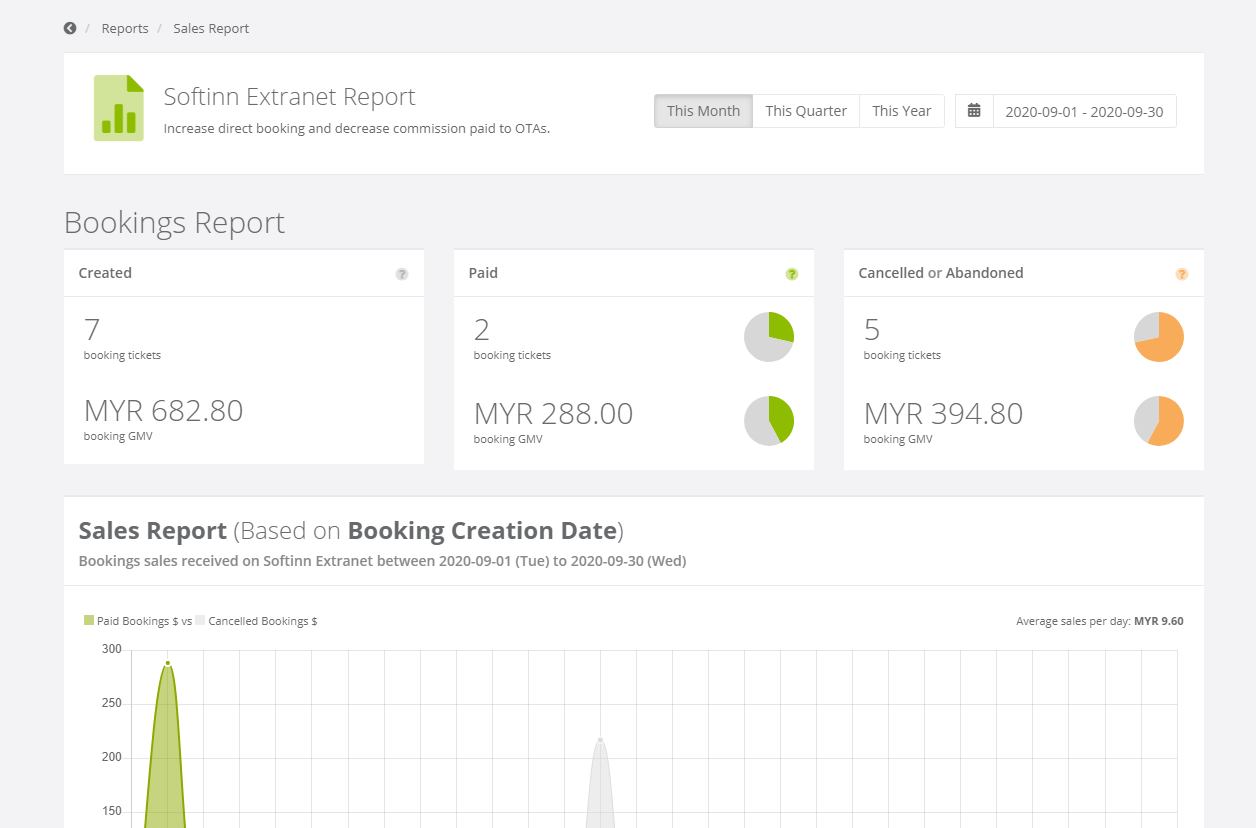Toggle Cancelled Bookings $ legend swatch

(x=200, y=621)
